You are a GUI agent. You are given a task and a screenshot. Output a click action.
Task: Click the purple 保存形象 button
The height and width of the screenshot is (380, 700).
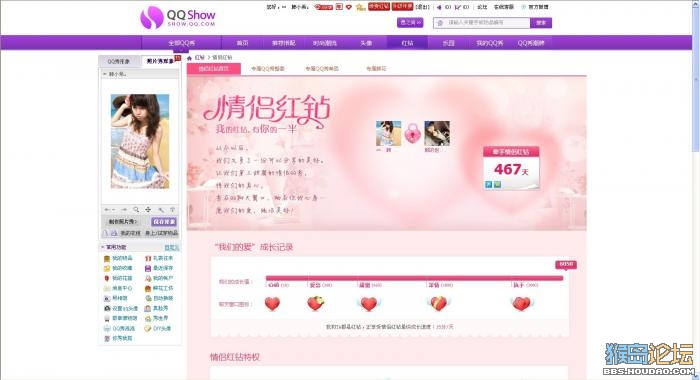coord(163,221)
